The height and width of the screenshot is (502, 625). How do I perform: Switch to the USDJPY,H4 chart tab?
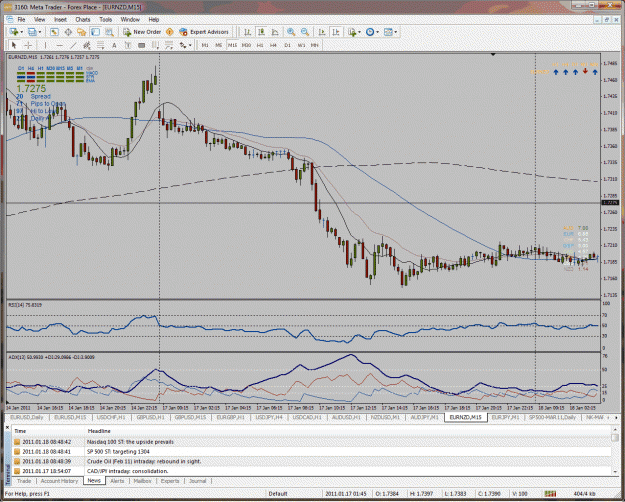coord(269,417)
